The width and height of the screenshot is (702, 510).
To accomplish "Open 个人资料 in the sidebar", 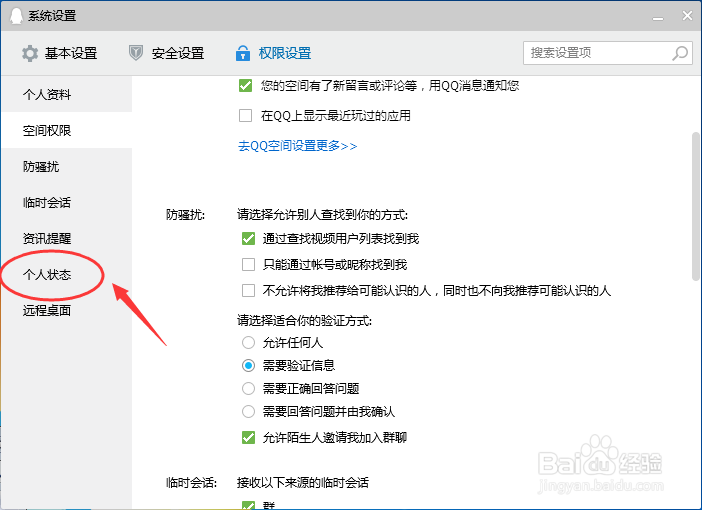I will point(67,94).
